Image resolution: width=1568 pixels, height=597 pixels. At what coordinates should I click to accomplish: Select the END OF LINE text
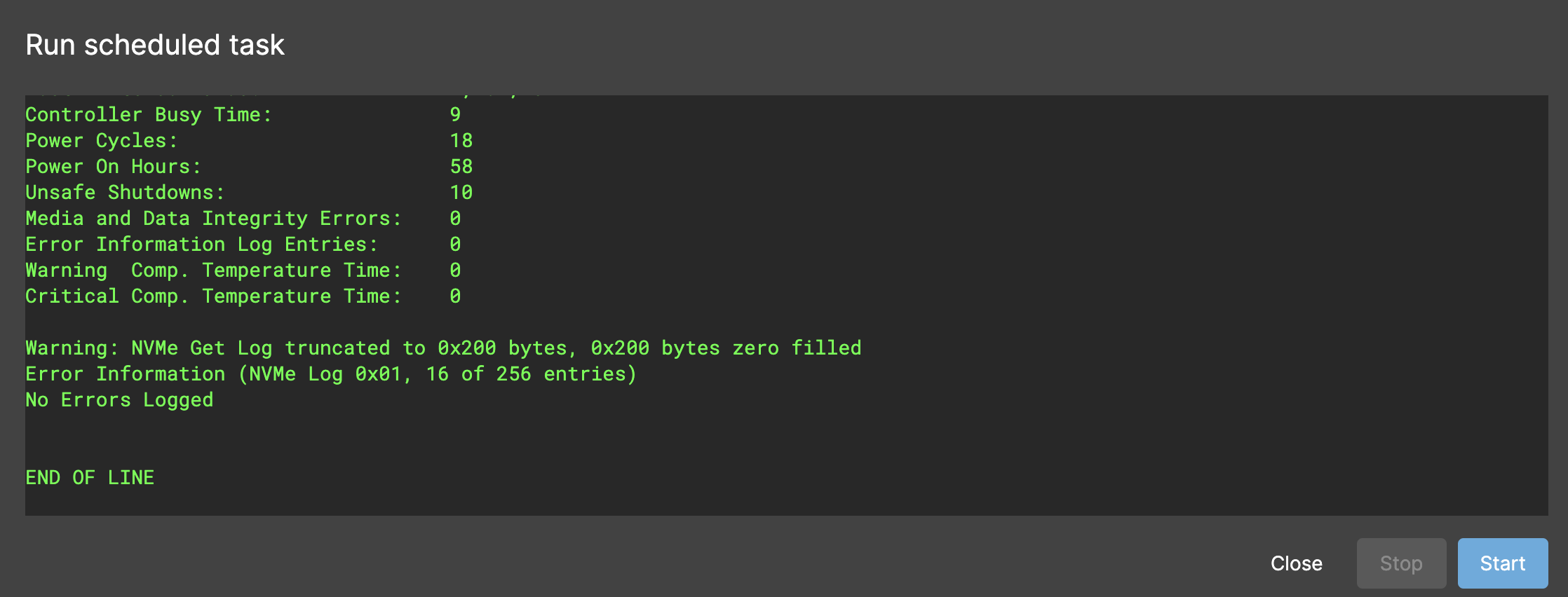[x=89, y=477]
